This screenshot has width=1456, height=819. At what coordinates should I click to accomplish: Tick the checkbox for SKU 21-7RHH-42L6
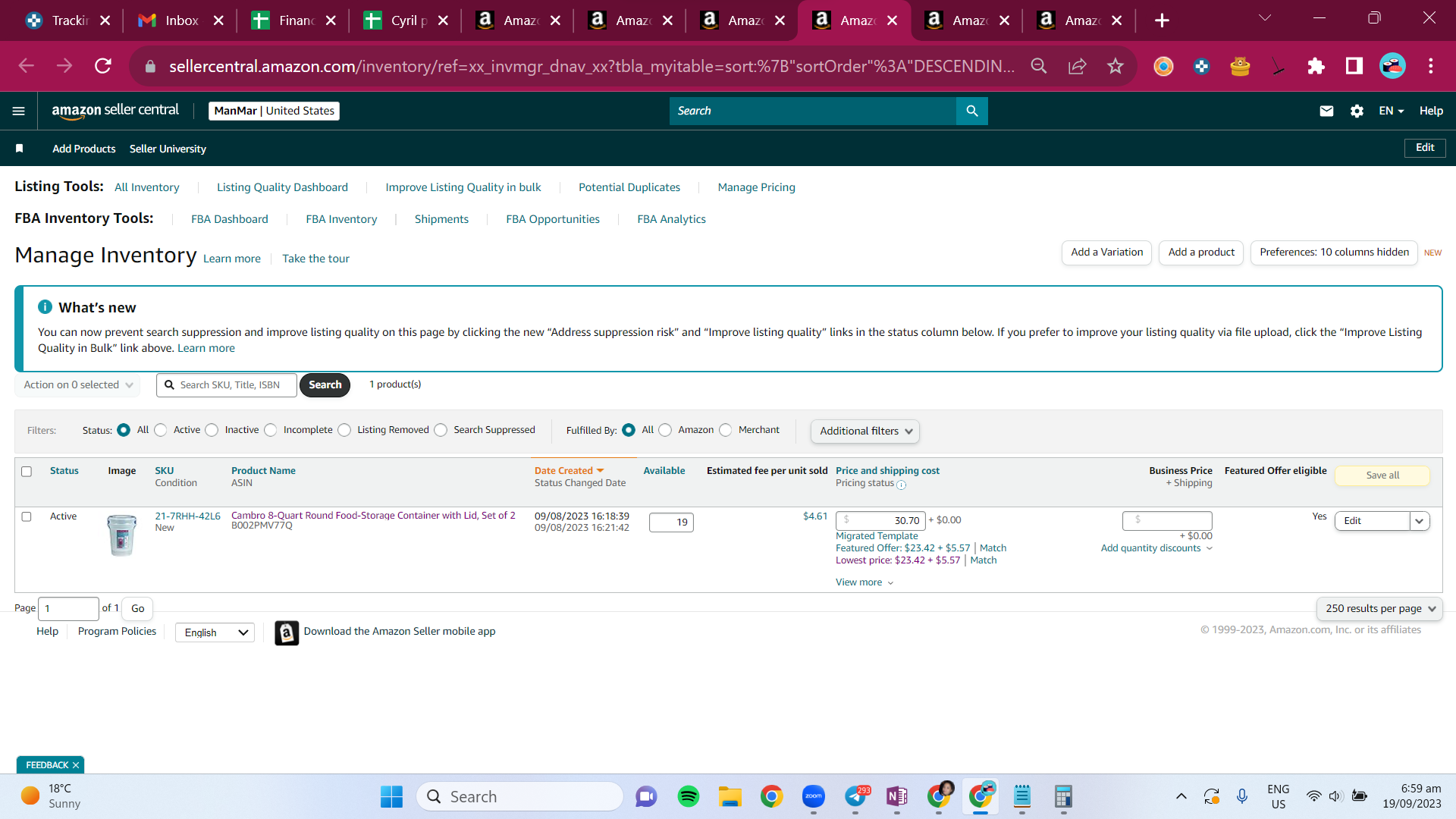[x=27, y=516]
